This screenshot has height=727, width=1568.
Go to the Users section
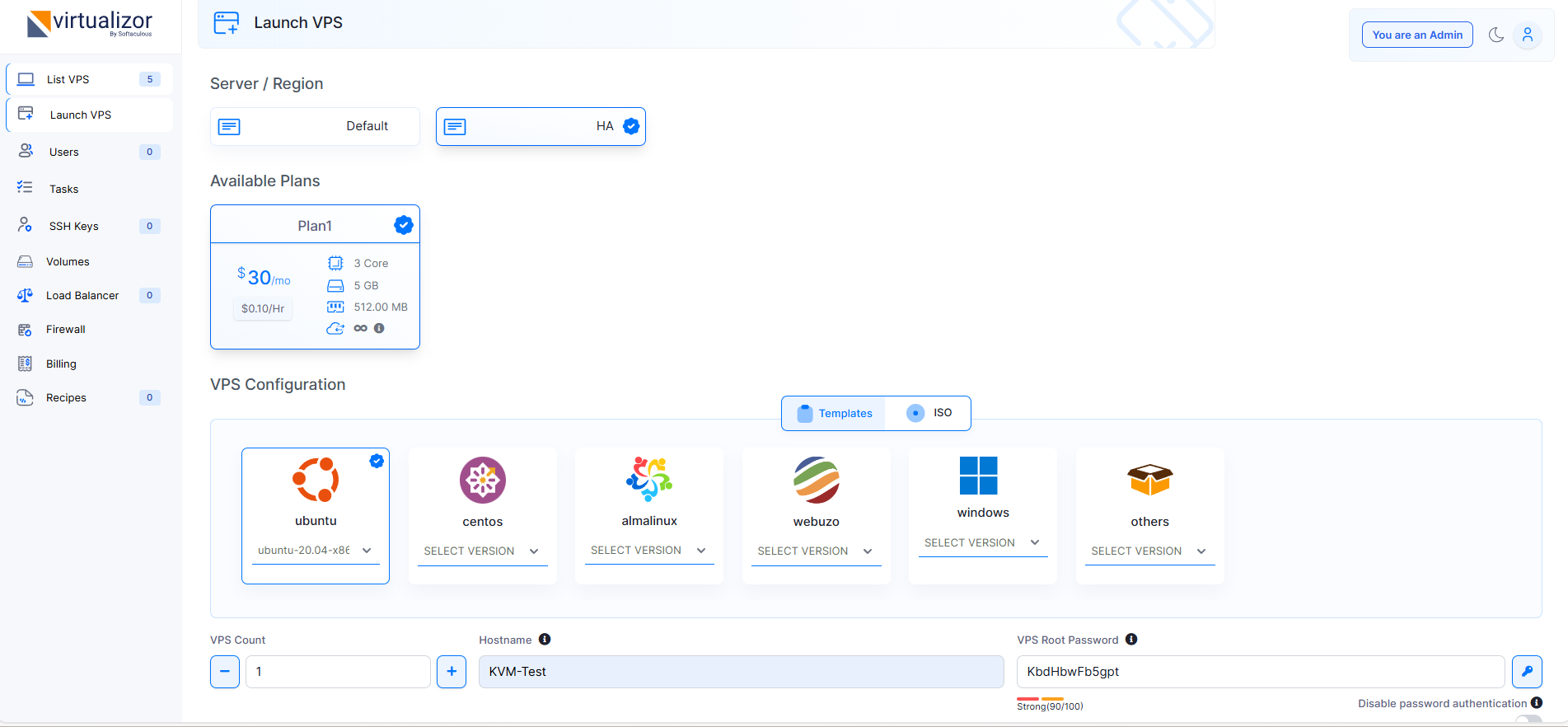click(90, 152)
